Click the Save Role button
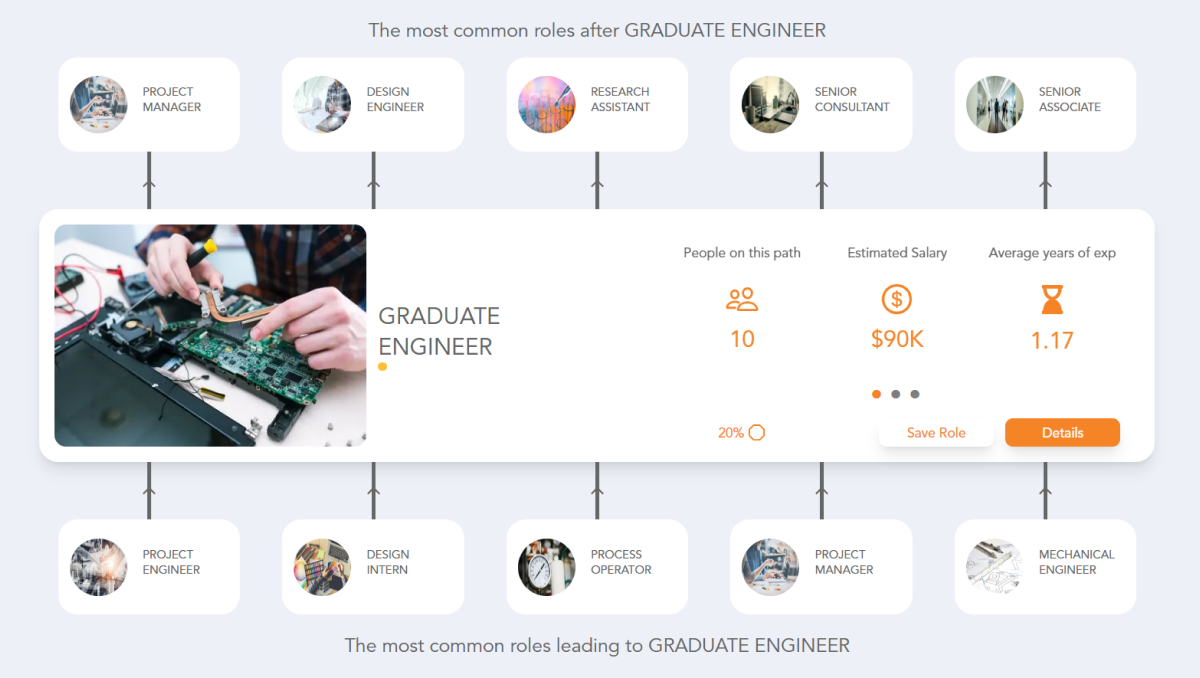 (x=936, y=432)
